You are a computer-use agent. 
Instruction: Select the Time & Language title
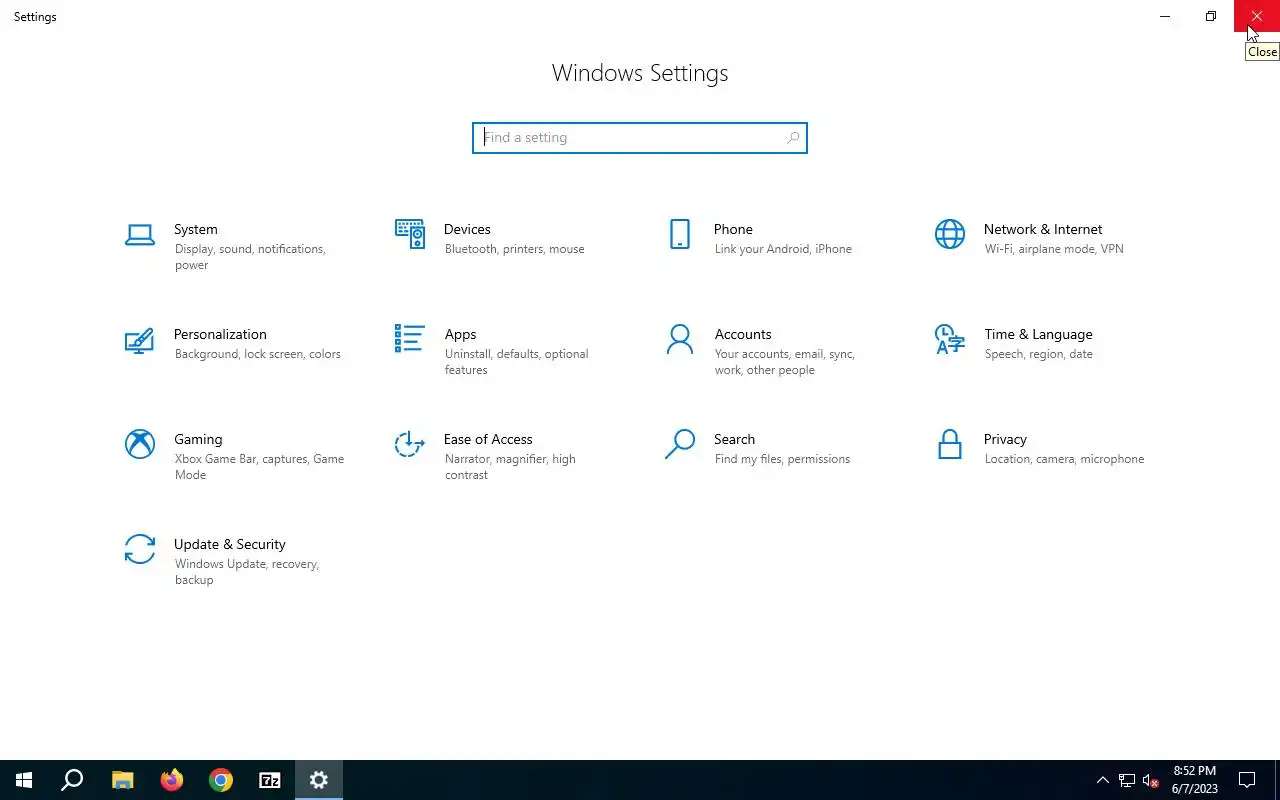tap(1038, 334)
